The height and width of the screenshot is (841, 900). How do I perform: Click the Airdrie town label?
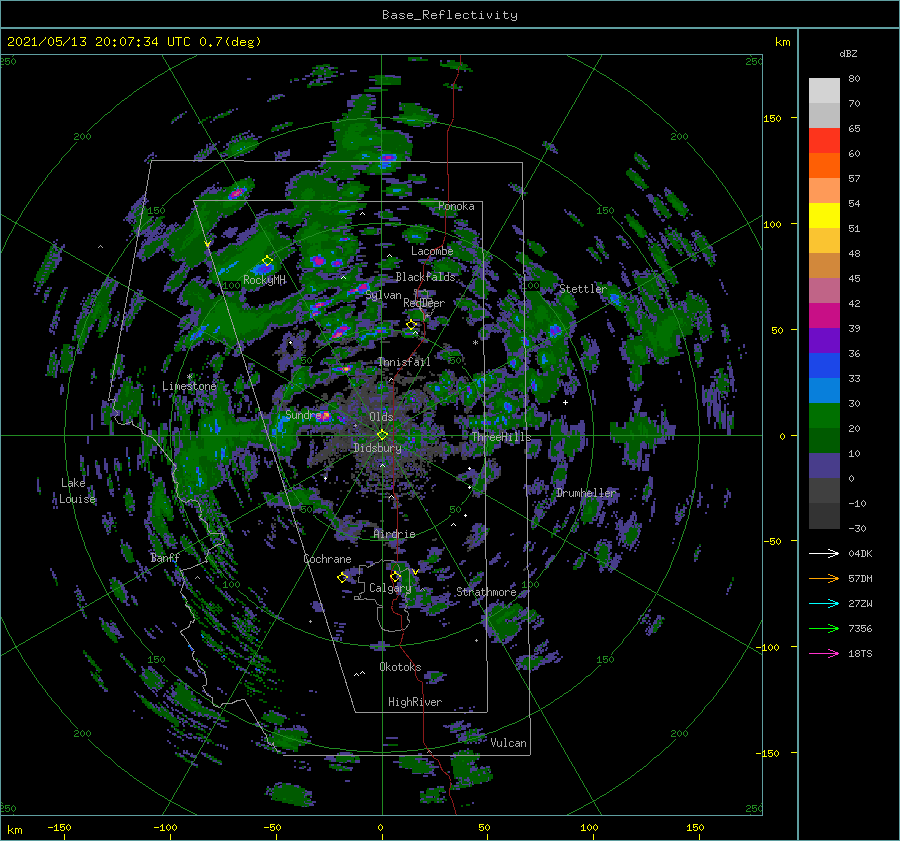(394, 534)
